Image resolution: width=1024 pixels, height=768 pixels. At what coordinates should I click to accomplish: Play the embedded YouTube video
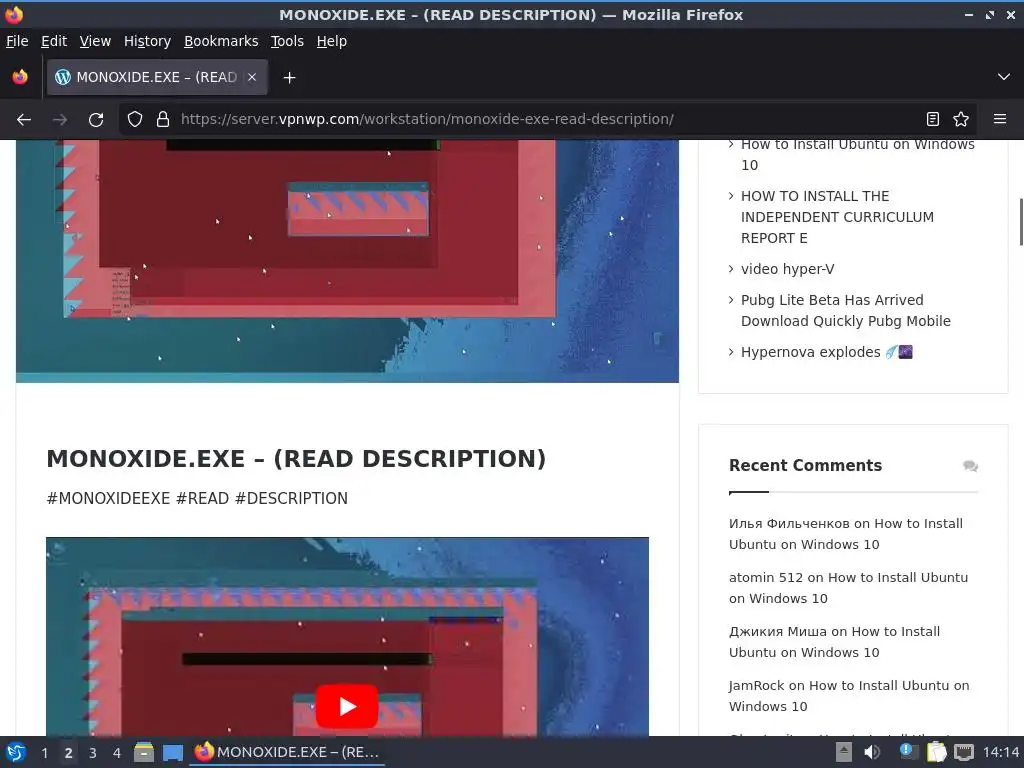[347, 706]
